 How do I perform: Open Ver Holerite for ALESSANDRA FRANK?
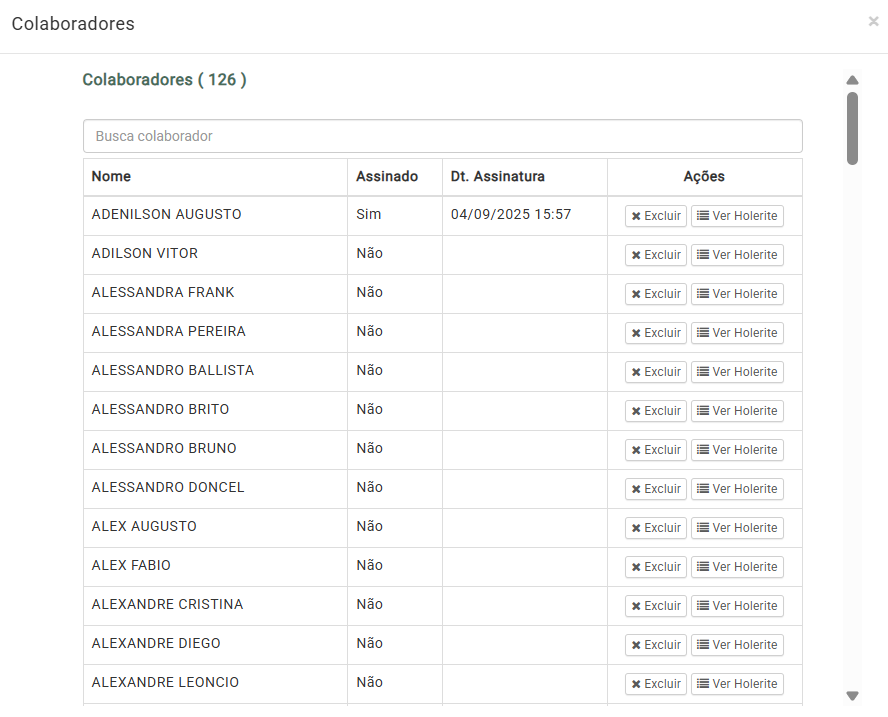click(x=737, y=294)
